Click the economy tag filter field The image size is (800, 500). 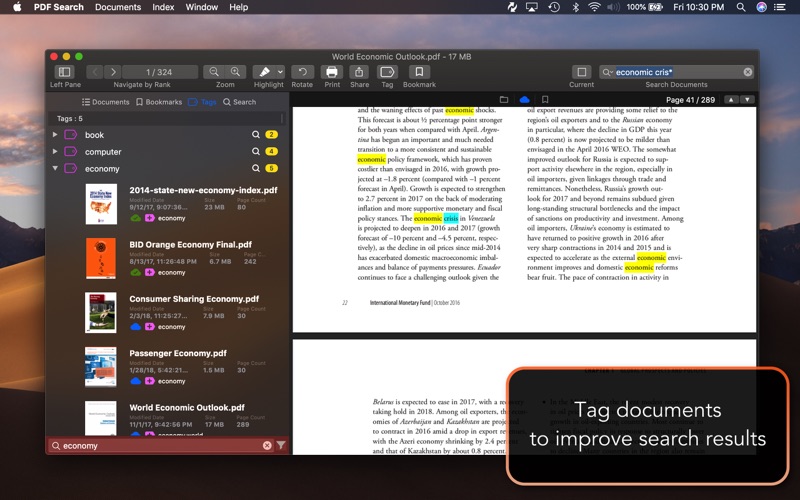(161, 445)
